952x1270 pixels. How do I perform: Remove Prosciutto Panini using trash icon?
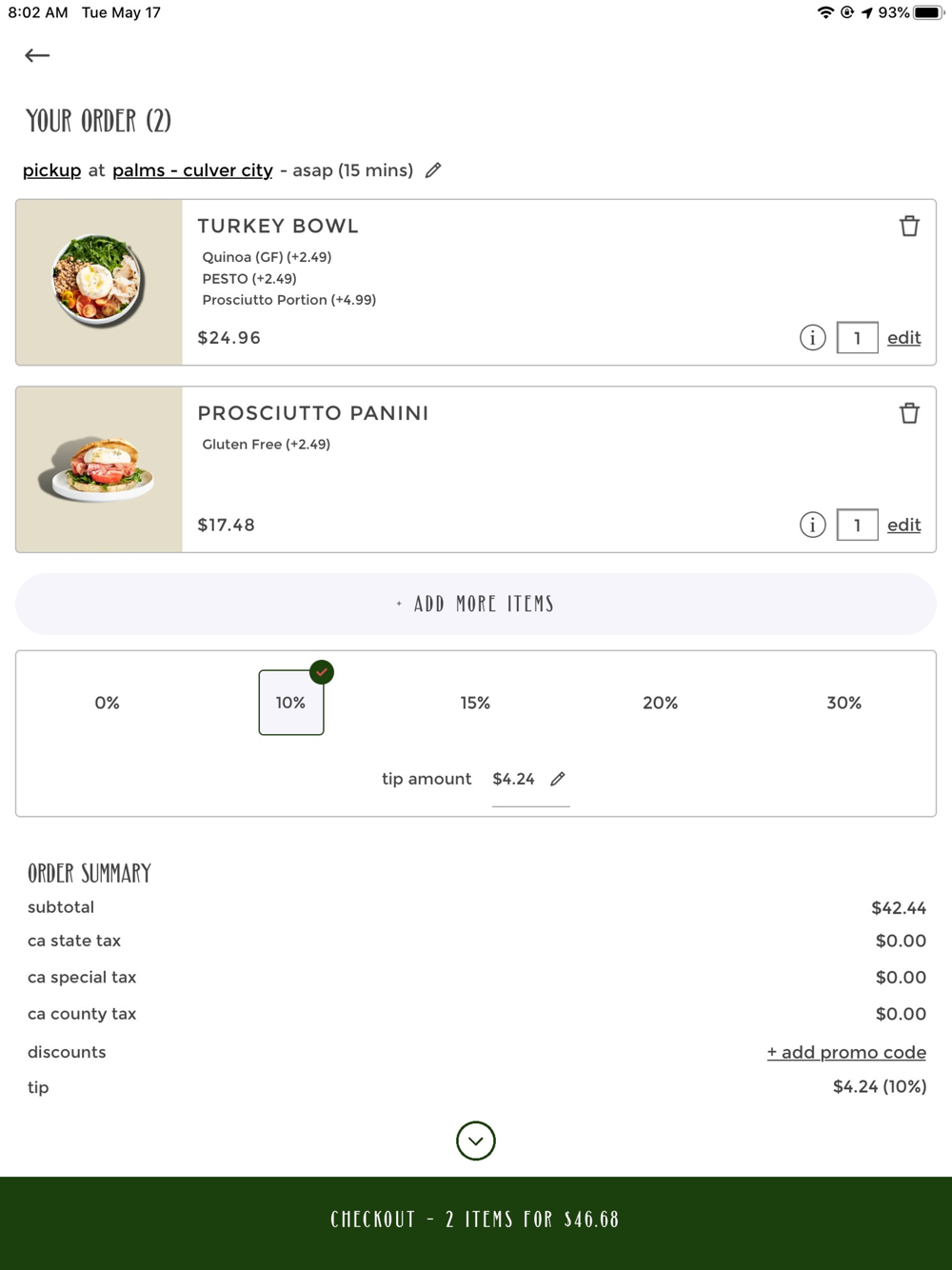point(909,413)
